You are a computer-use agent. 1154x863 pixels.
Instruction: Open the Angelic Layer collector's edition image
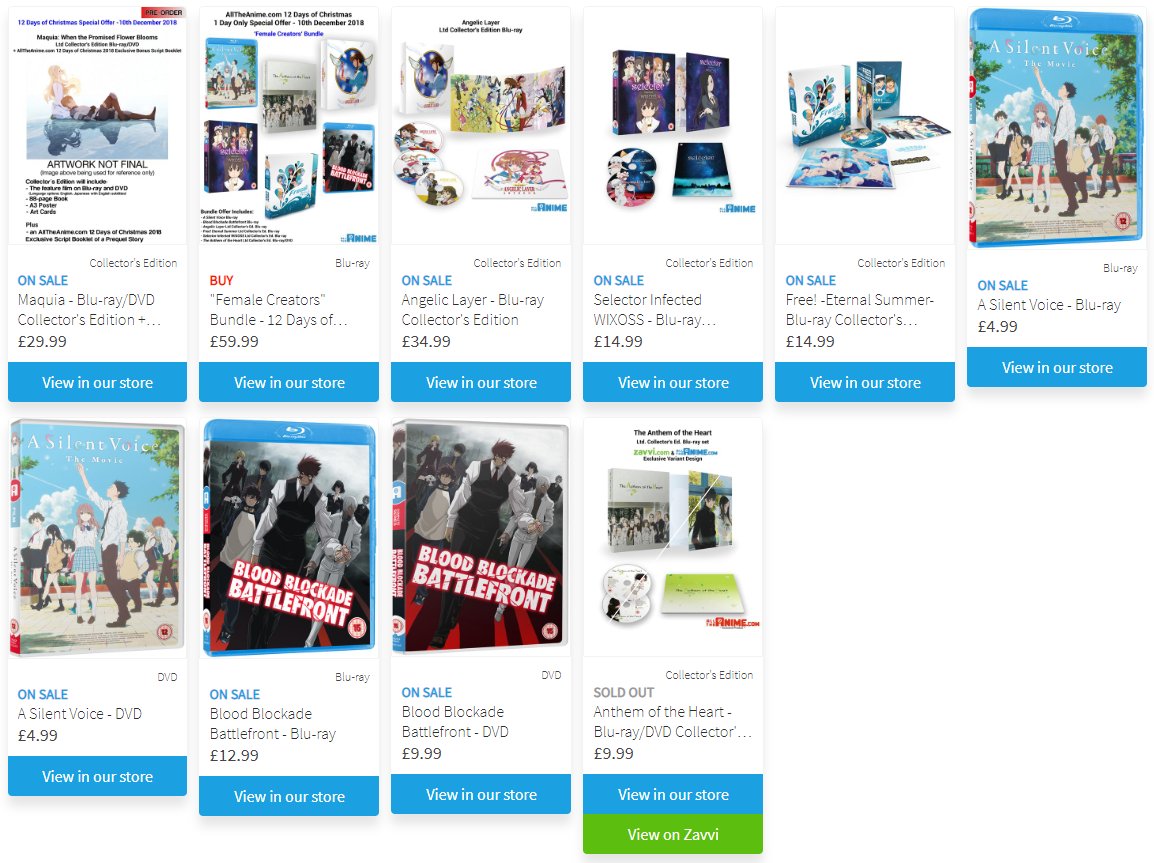pos(481,126)
